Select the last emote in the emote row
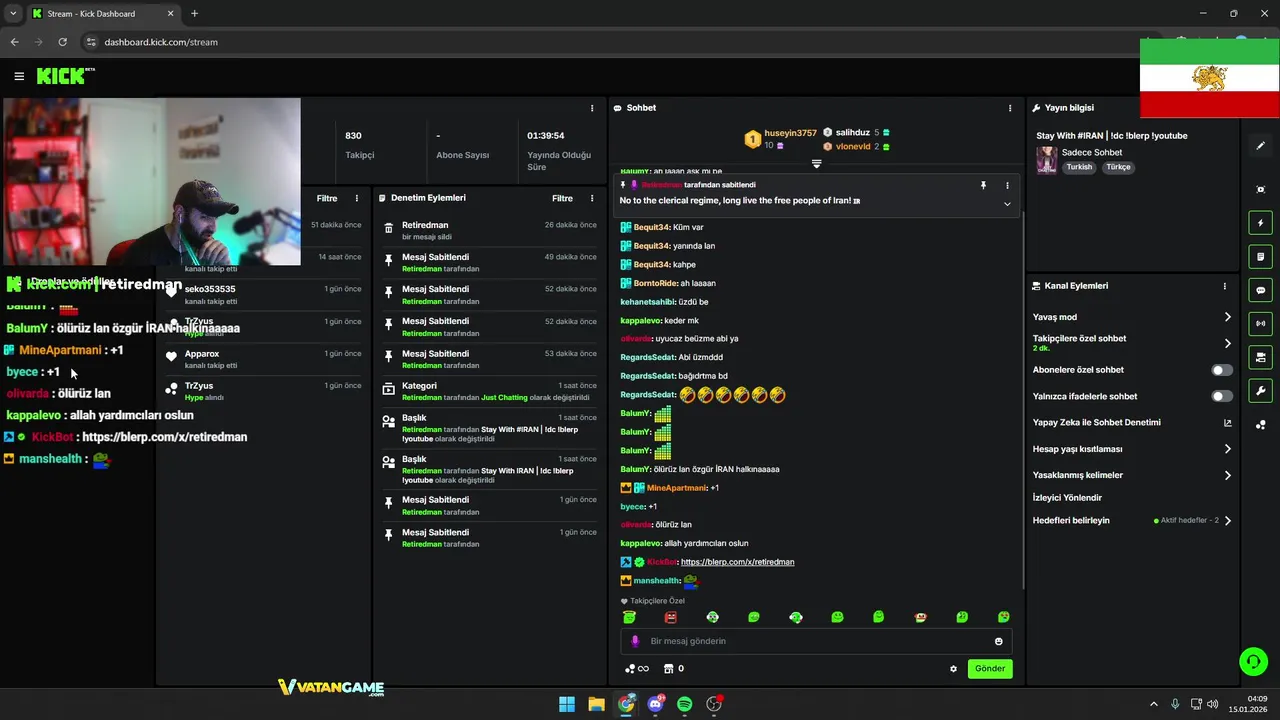Image resolution: width=1280 pixels, height=720 pixels. [1004, 617]
